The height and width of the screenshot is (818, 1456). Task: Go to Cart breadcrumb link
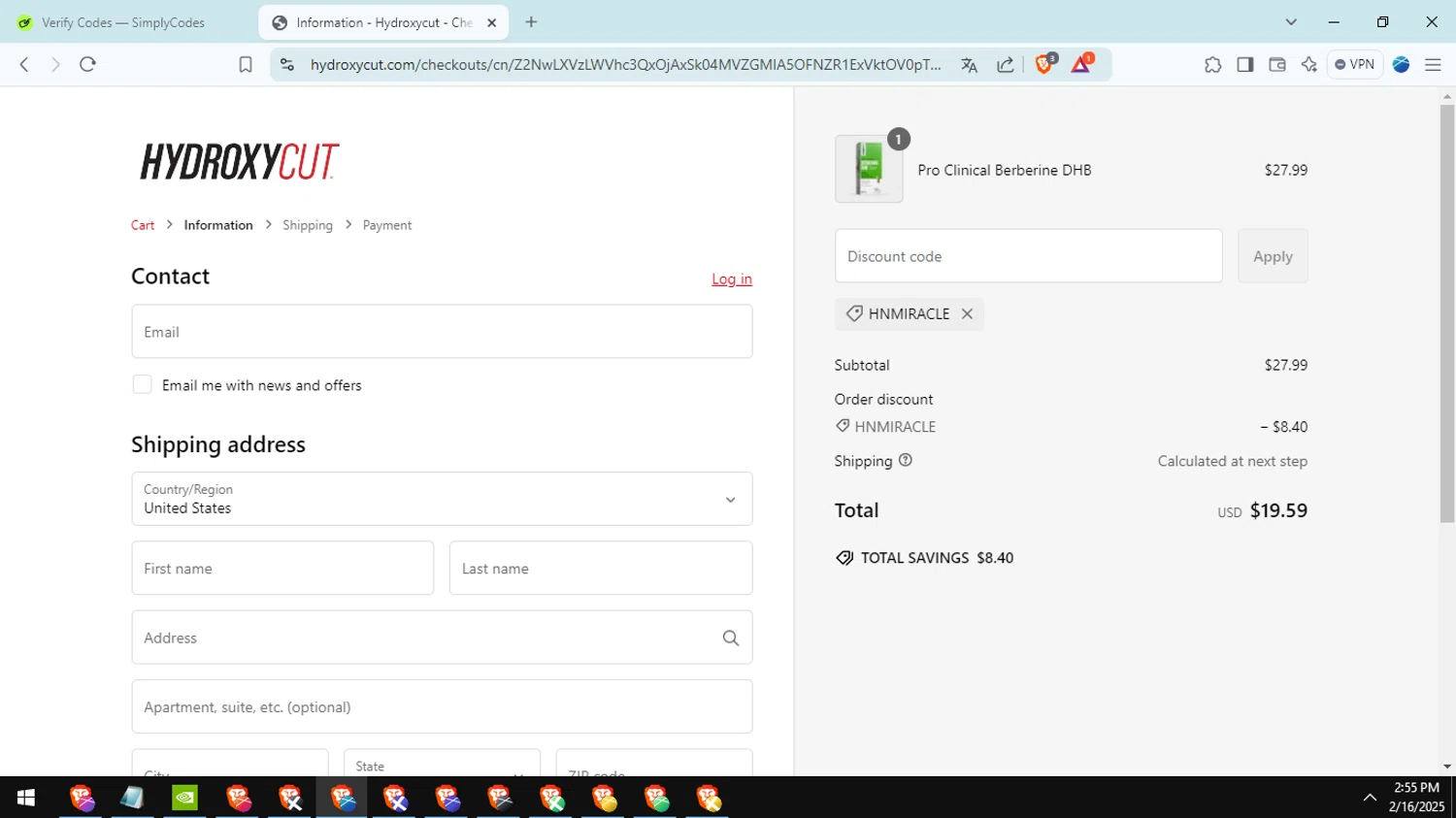[x=143, y=225]
